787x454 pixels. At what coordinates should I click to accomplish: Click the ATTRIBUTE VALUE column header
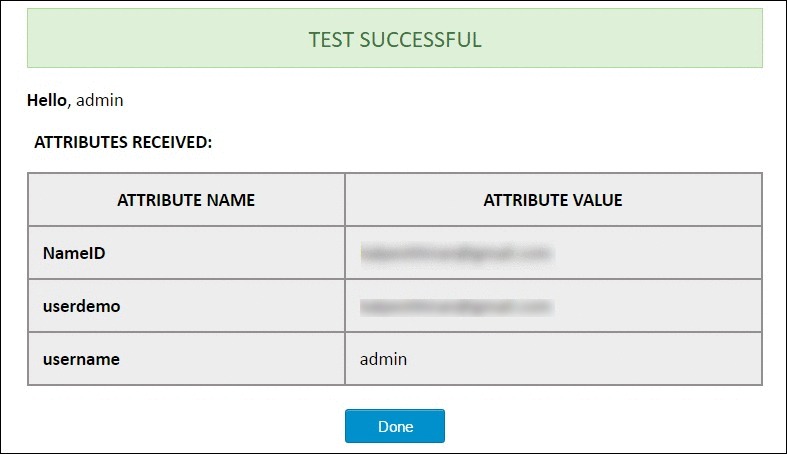point(553,200)
